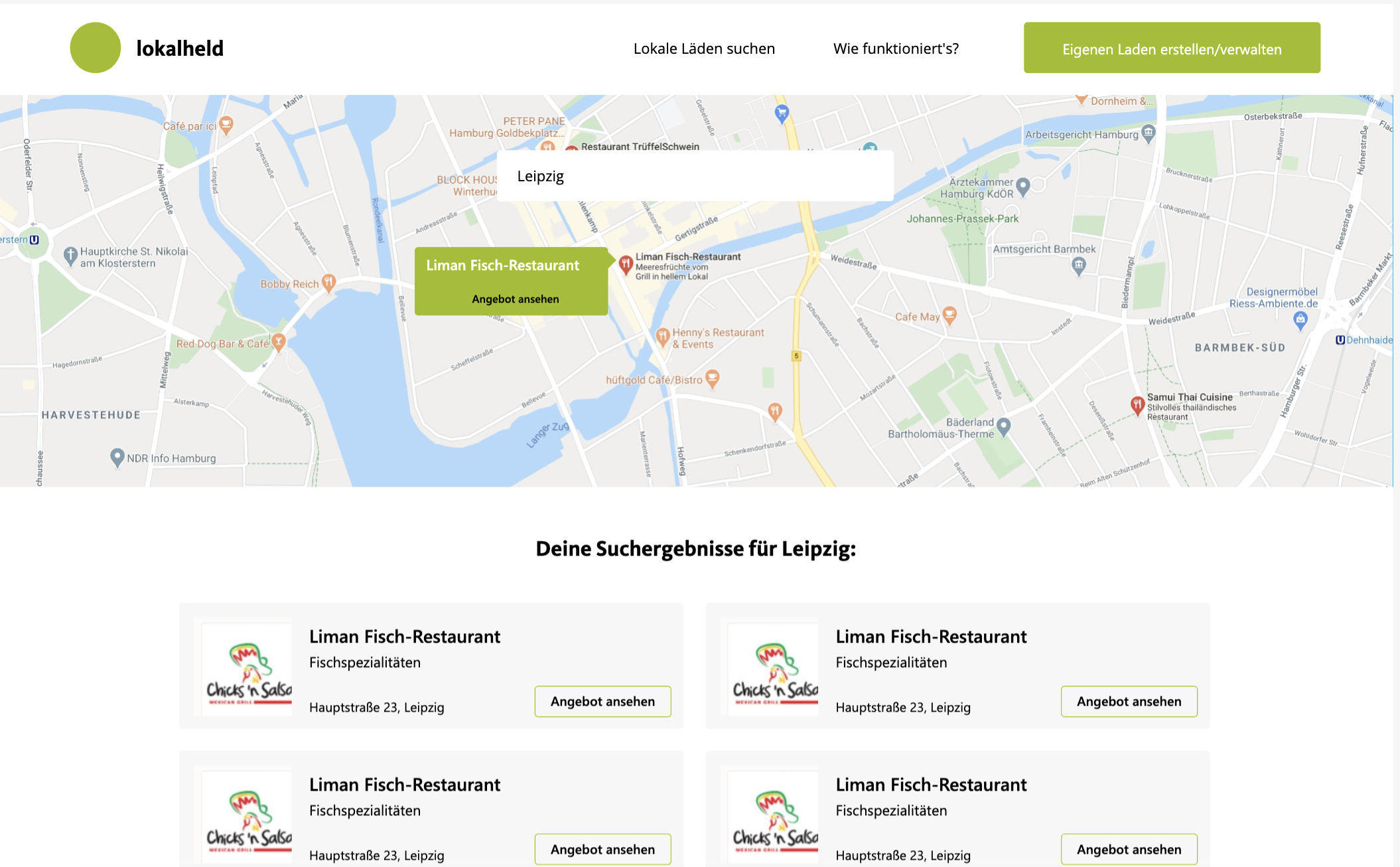
Task: Click Angebot ansehen in the bottom-left result card
Action: click(x=602, y=849)
